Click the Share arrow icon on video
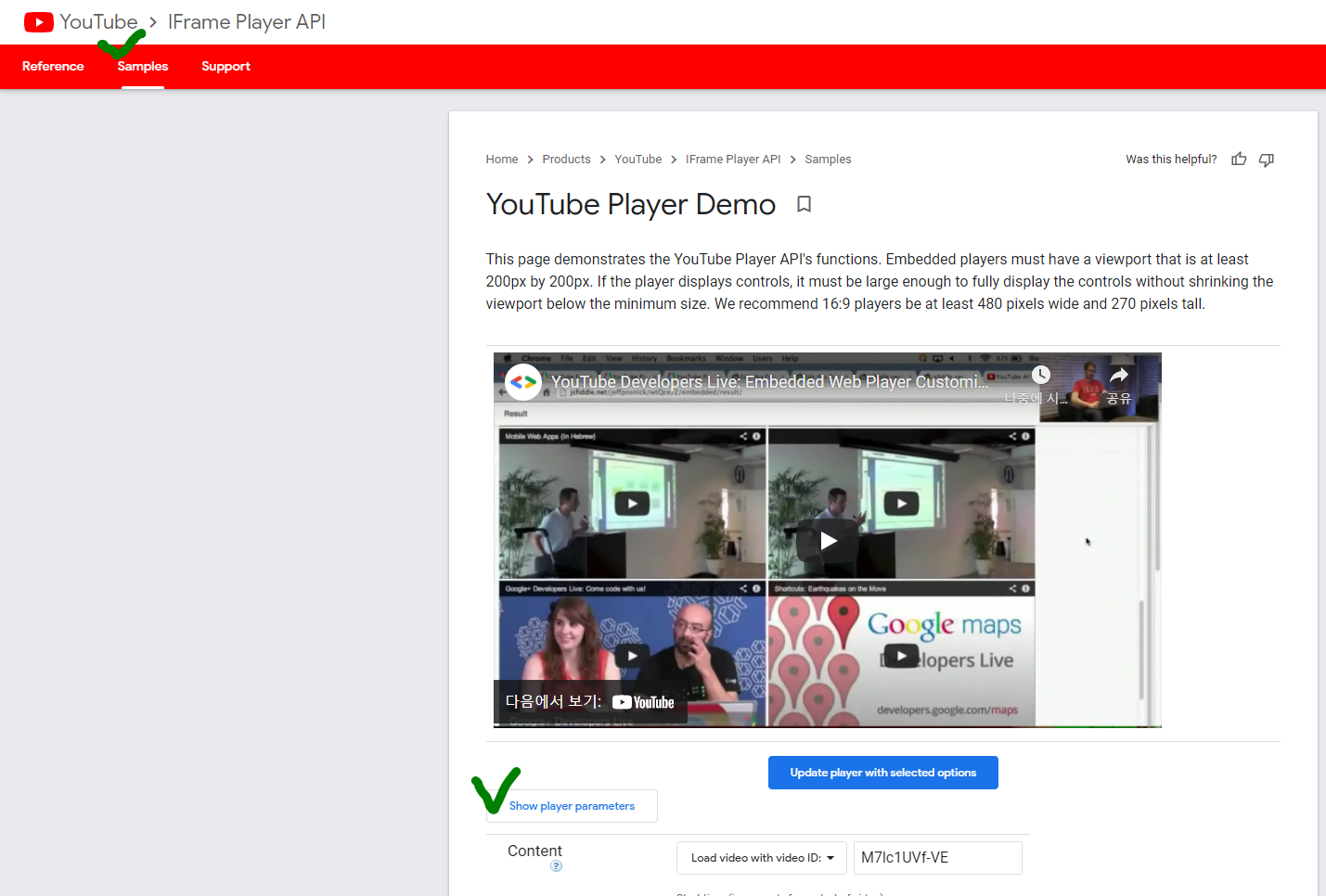The height and width of the screenshot is (896, 1326). coord(1119,375)
